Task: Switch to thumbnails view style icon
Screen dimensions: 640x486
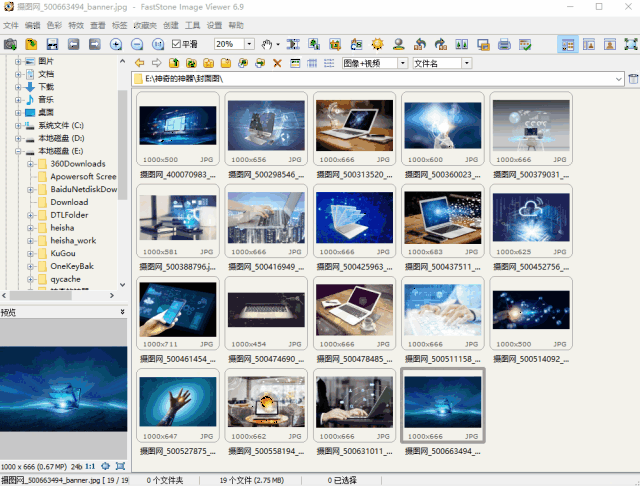Action: (295, 63)
